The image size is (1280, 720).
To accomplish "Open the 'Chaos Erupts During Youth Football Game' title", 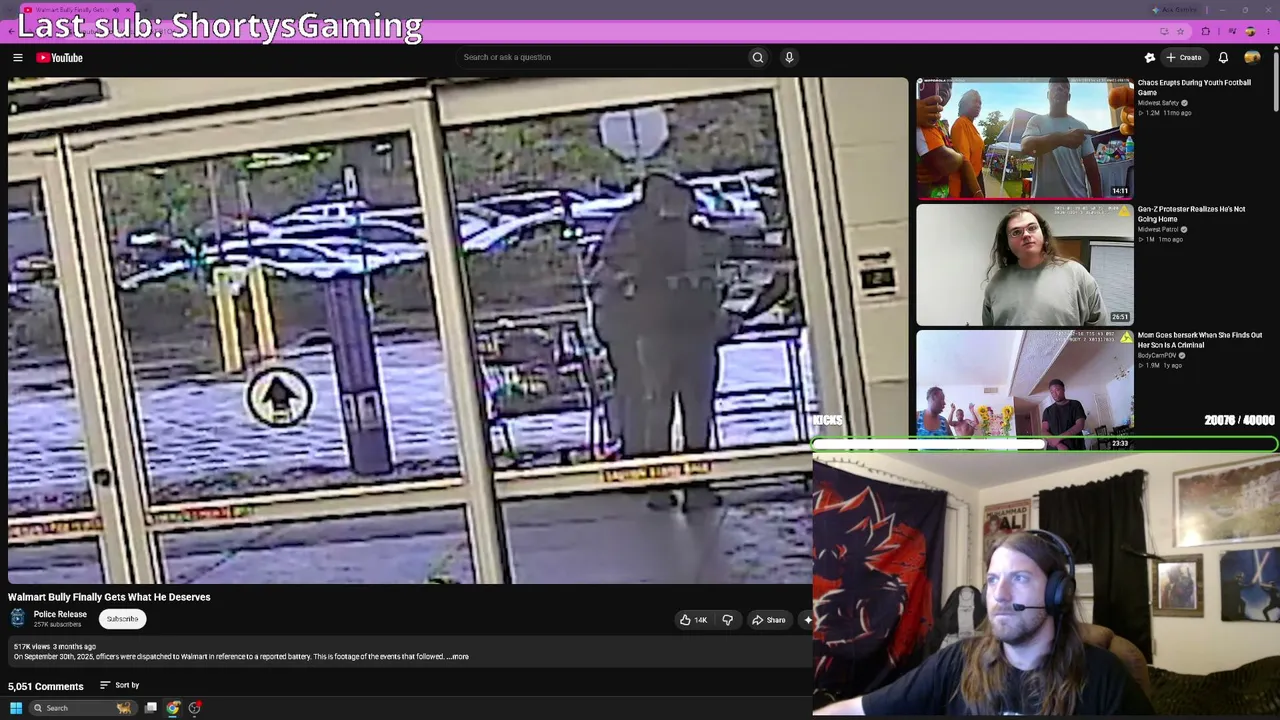I will [x=1194, y=87].
